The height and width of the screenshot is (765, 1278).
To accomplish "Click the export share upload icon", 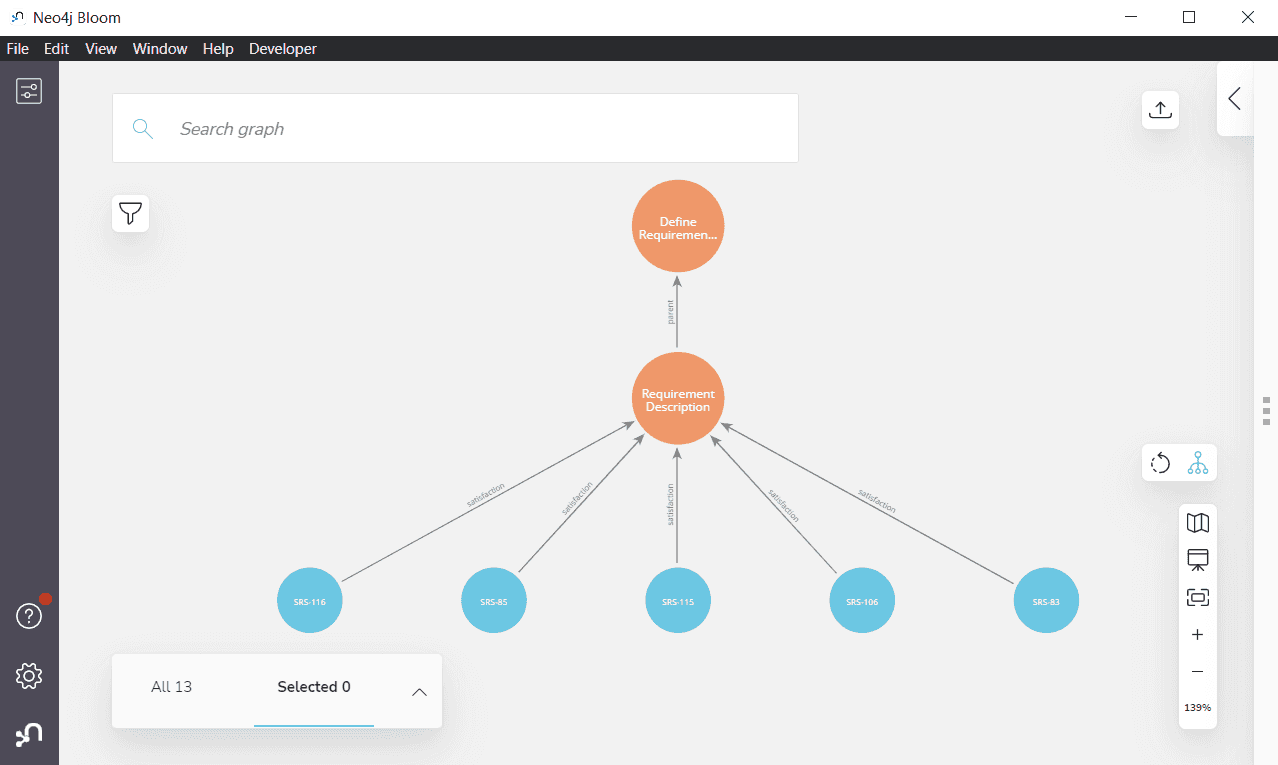I will [1160, 110].
